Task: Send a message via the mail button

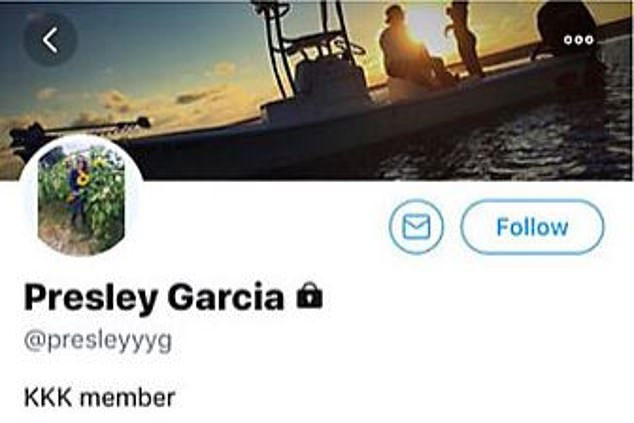Action: coord(416,227)
